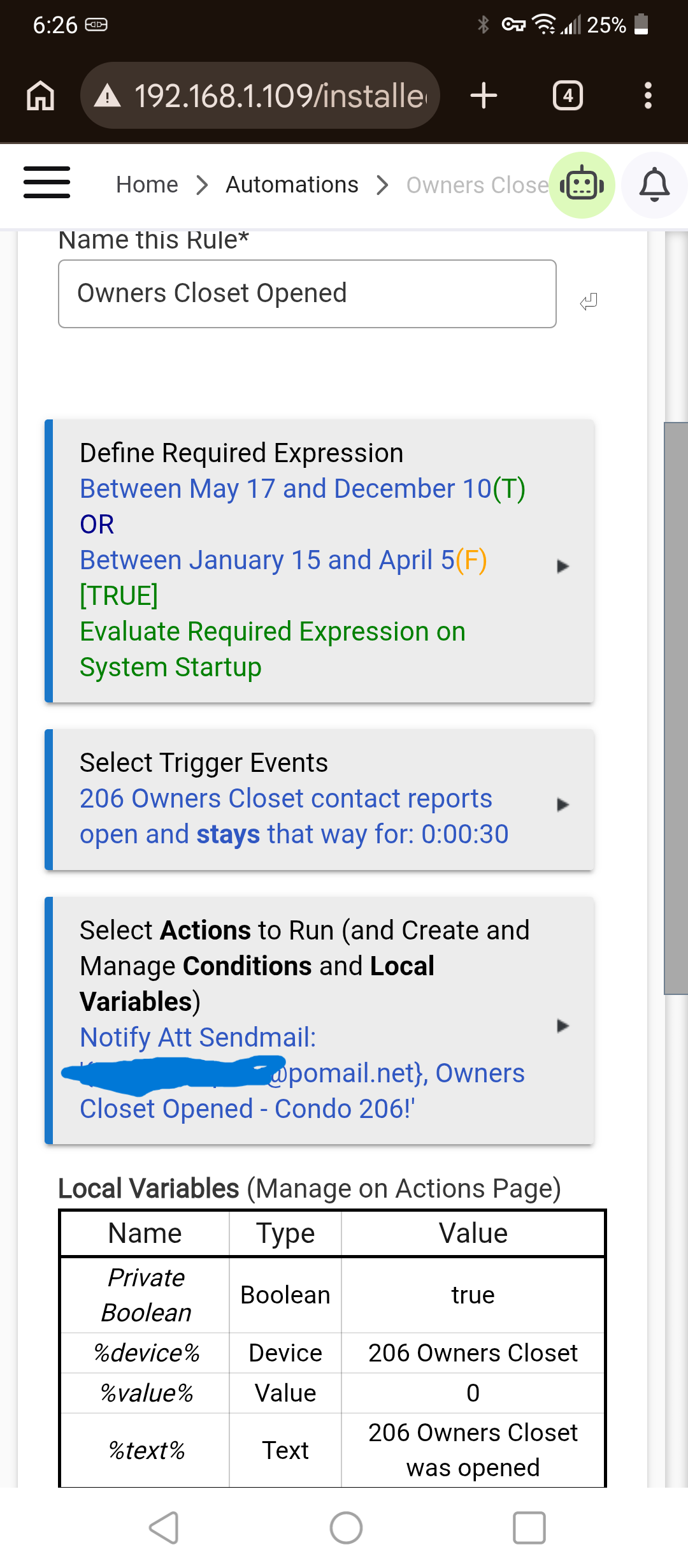This screenshot has height=1568, width=688.
Task: Tap the green robot assistant icon
Action: pos(582,185)
